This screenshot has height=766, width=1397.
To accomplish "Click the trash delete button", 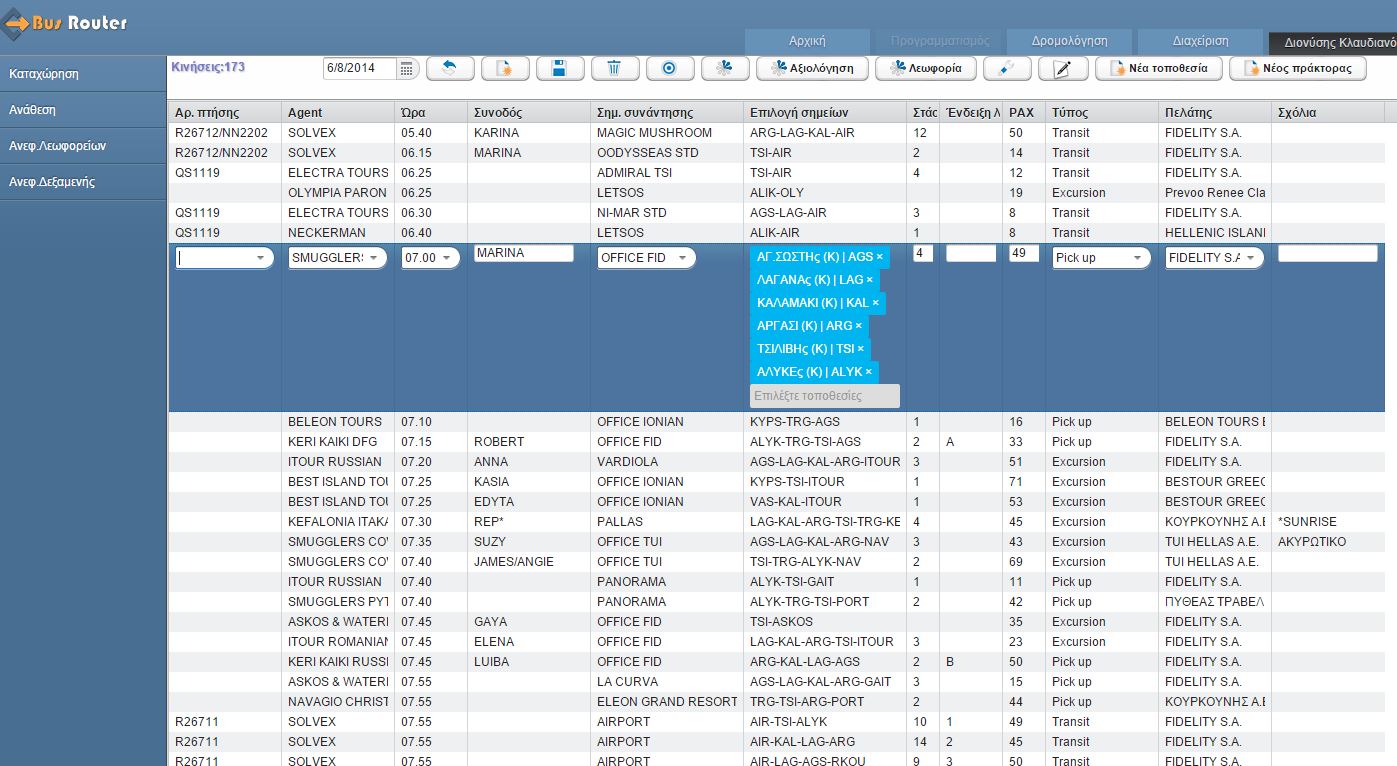I will [615, 68].
